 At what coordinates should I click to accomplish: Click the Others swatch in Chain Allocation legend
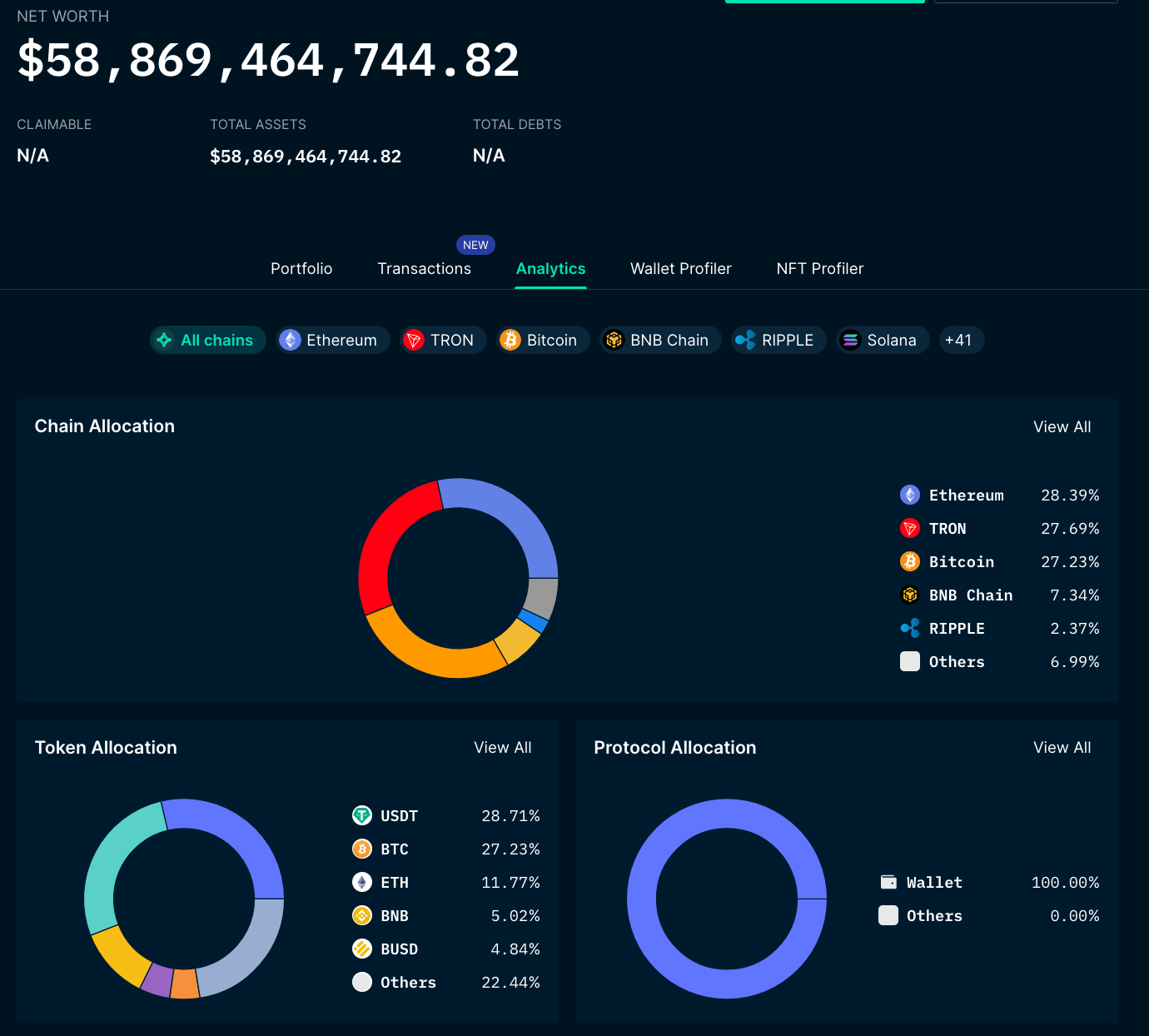pyautogui.click(x=910, y=661)
